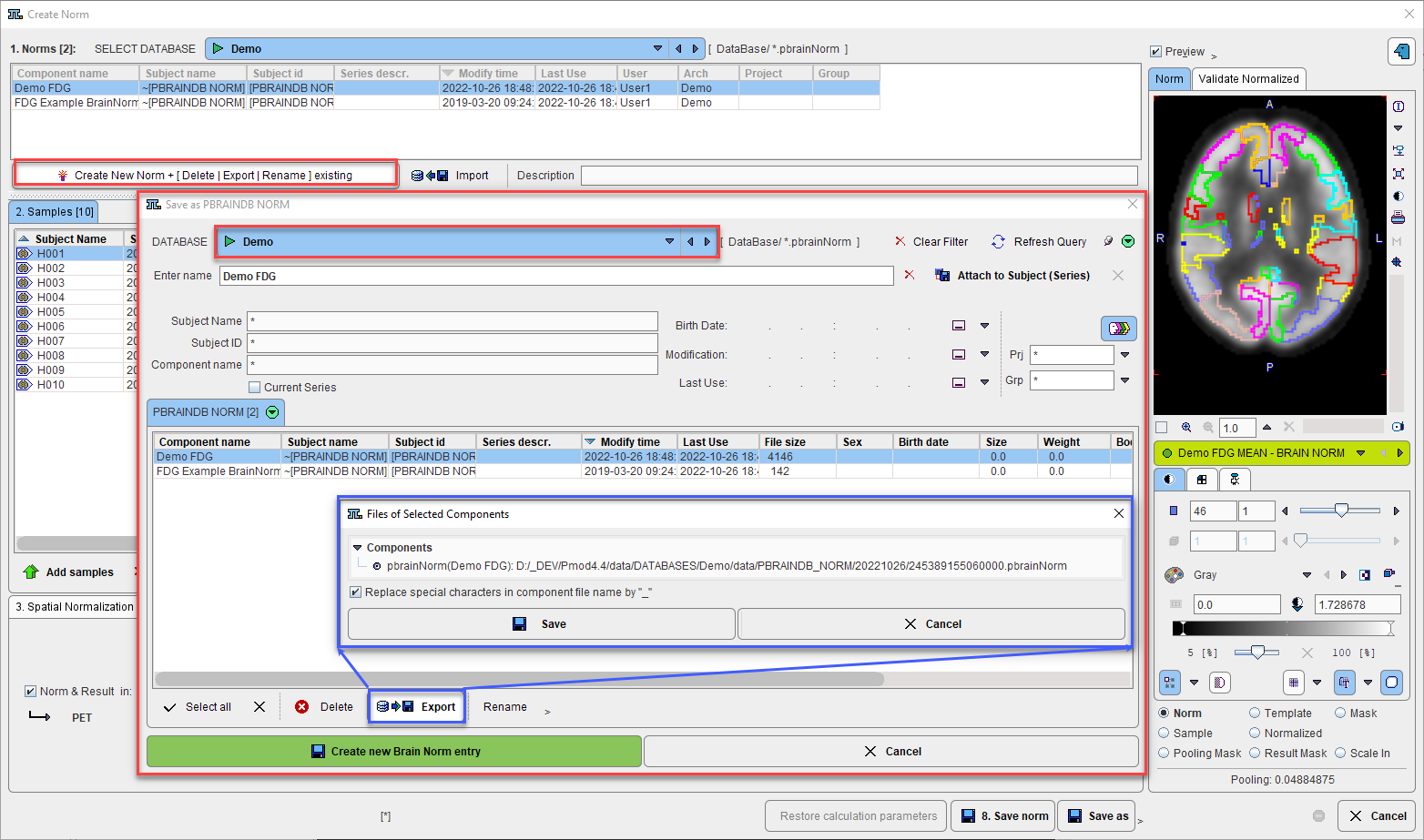Click the grayscale color bar
Viewport: 1424px width, 840px height.
(1284, 628)
